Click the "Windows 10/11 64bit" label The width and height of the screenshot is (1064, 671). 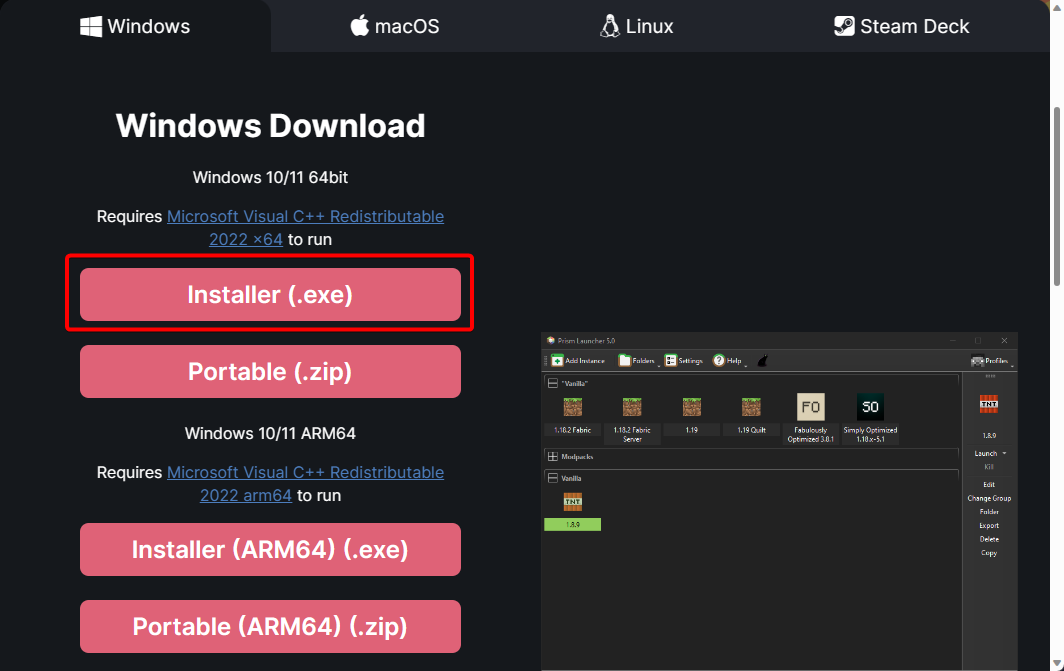[x=270, y=177]
